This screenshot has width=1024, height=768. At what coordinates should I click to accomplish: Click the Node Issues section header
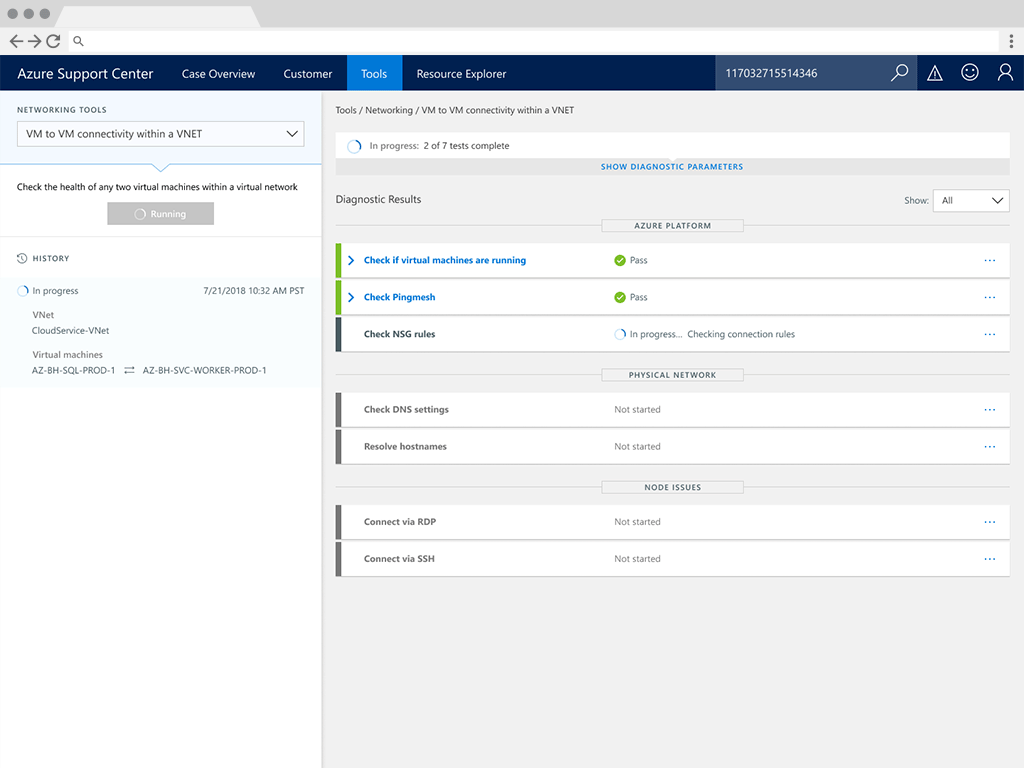point(672,487)
